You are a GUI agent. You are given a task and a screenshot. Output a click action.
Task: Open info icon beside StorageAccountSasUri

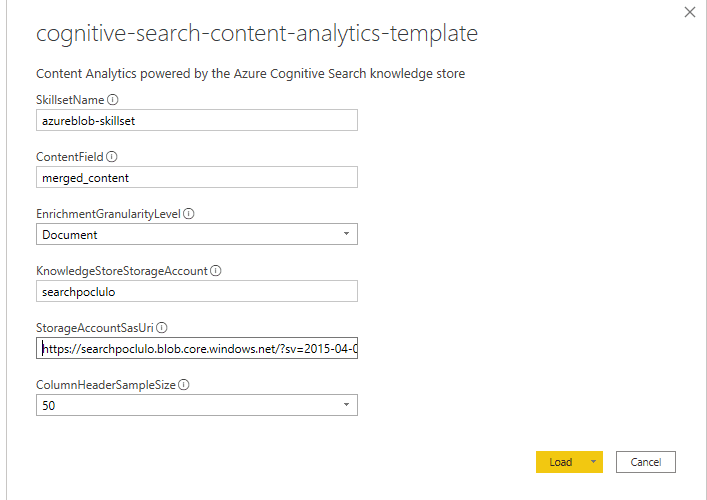coord(162,328)
